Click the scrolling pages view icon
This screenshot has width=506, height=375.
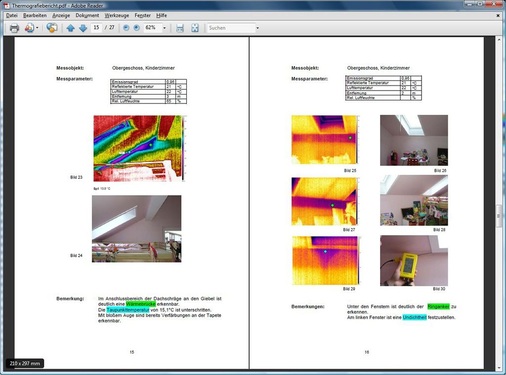coord(180,28)
